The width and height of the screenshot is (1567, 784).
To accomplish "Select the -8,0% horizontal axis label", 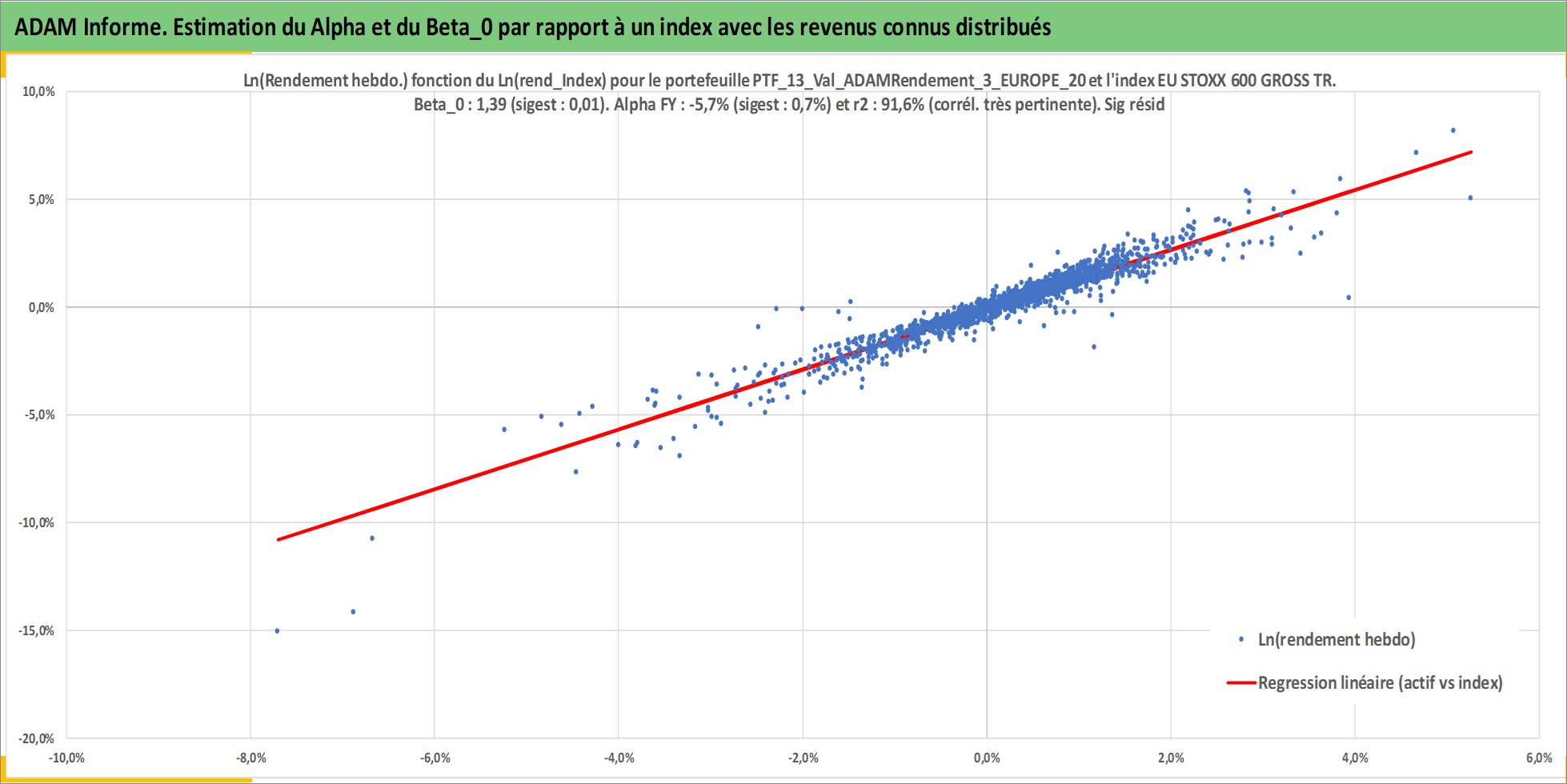I will pos(250,758).
